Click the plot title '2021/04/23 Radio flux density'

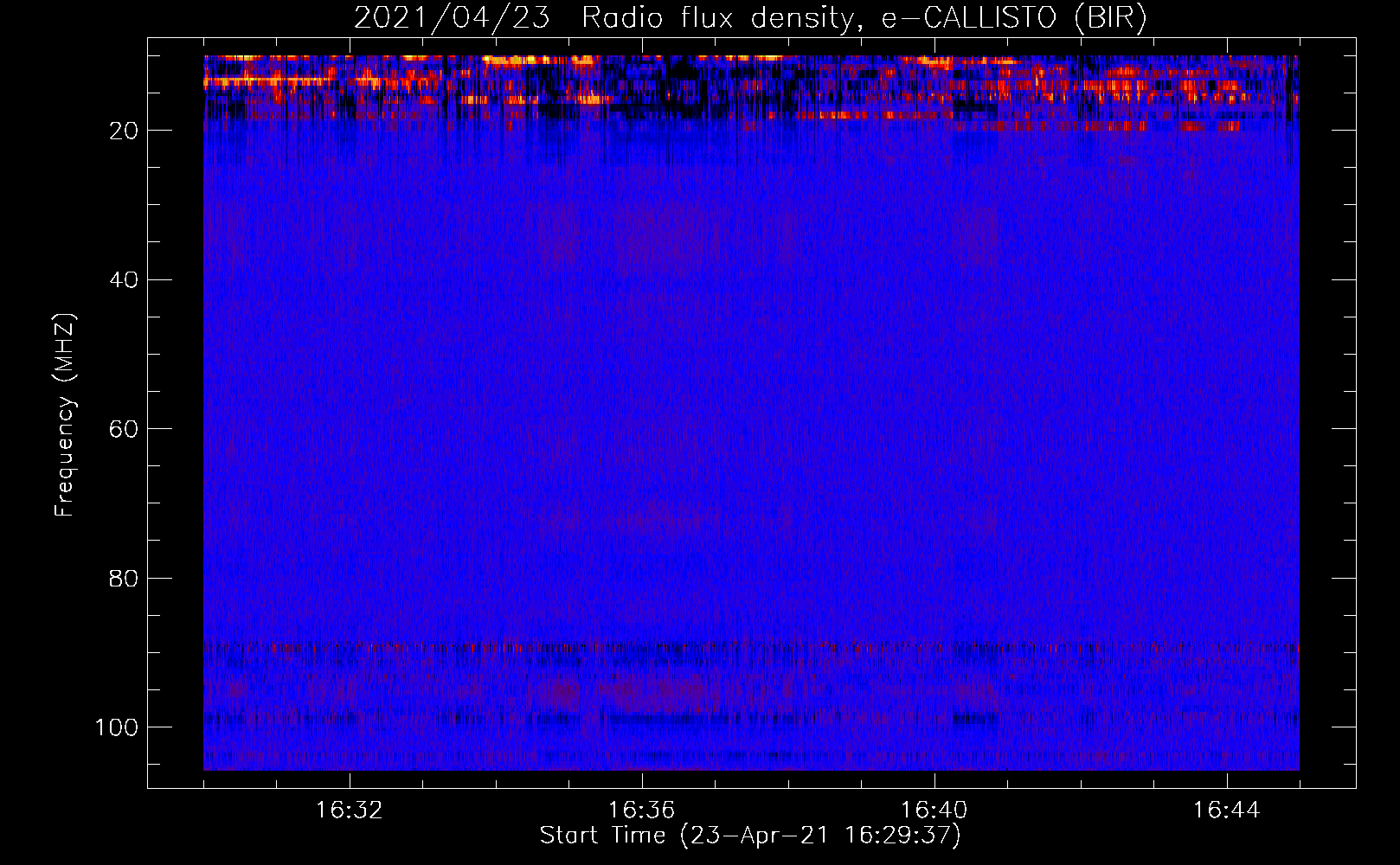click(x=750, y=18)
